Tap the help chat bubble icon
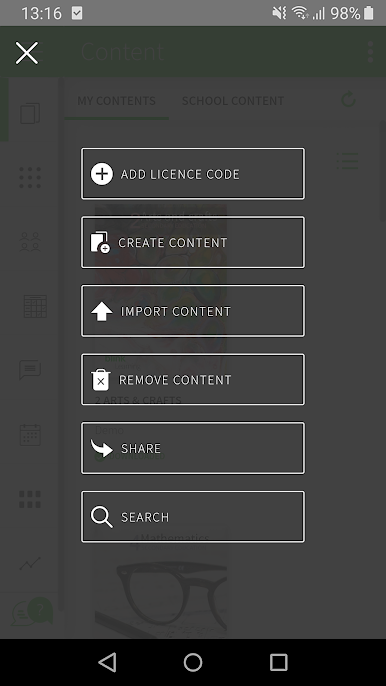Image resolution: width=386 pixels, height=686 pixels. 32,611
